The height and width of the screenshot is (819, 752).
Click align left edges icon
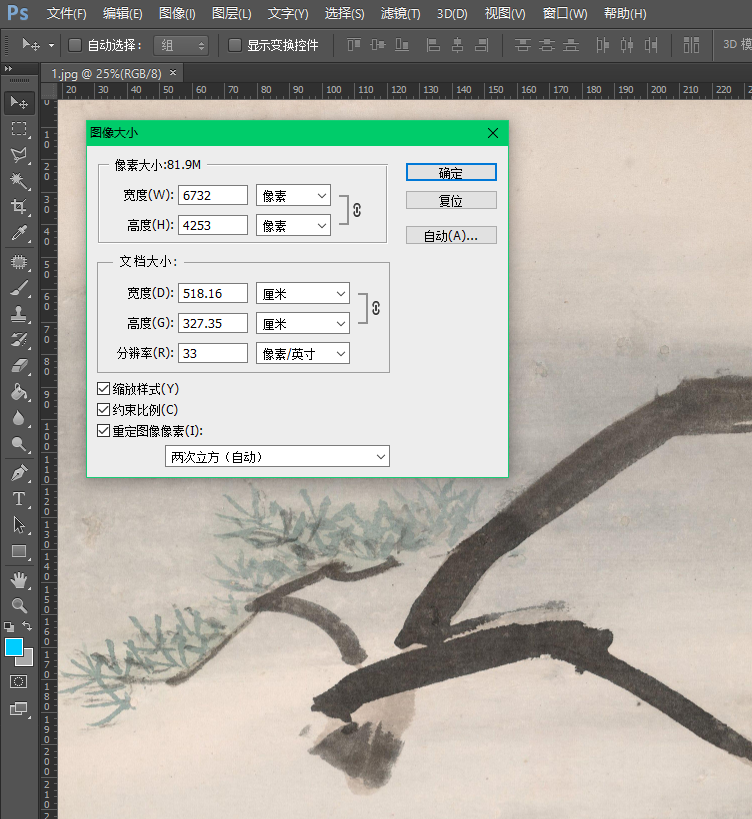[432, 45]
